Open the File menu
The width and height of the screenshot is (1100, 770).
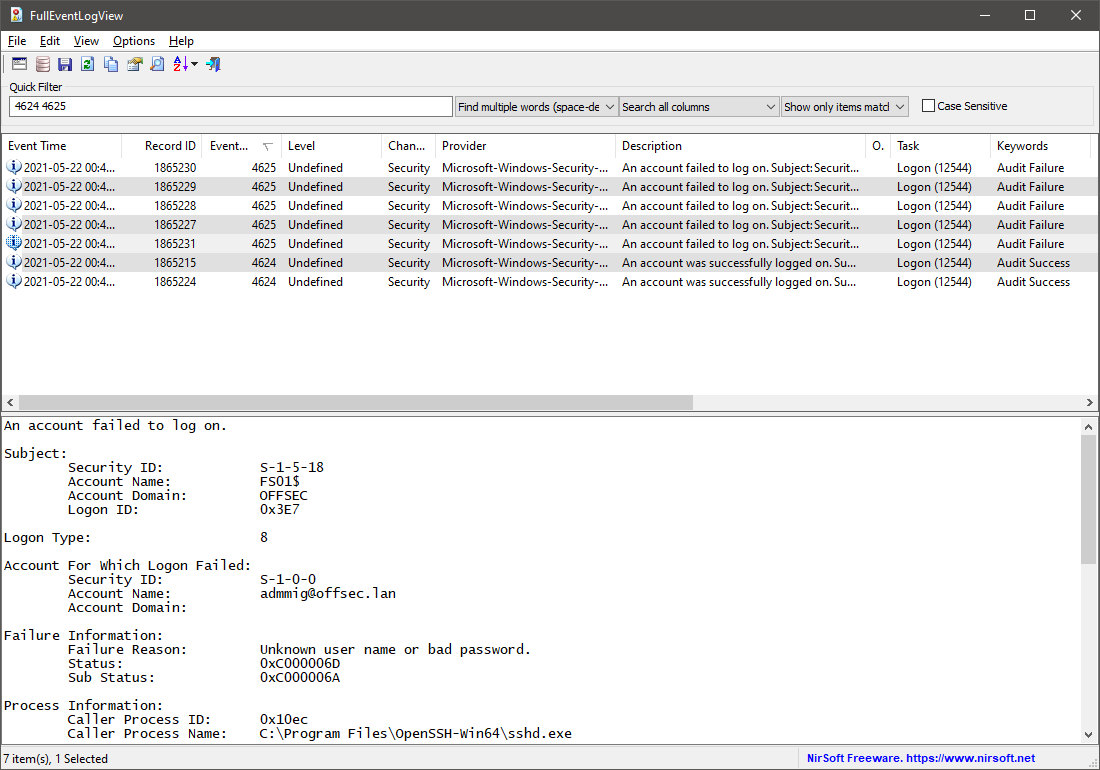click(x=17, y=41)
